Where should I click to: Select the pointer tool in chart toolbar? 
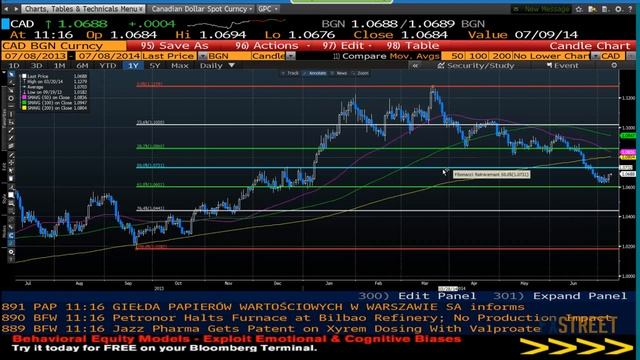11,75
